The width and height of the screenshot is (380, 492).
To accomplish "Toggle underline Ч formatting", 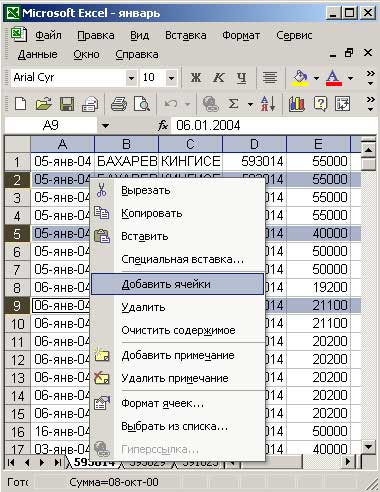I will (x=241, y=78).
